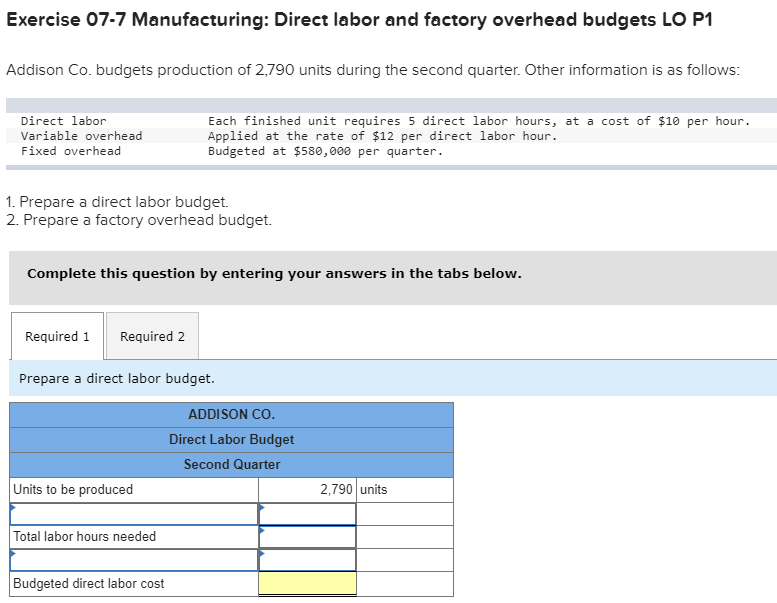The height and width of the screenshot is (603, 777).
Task: Open the Required 2 tab
Action: point(152,336)
